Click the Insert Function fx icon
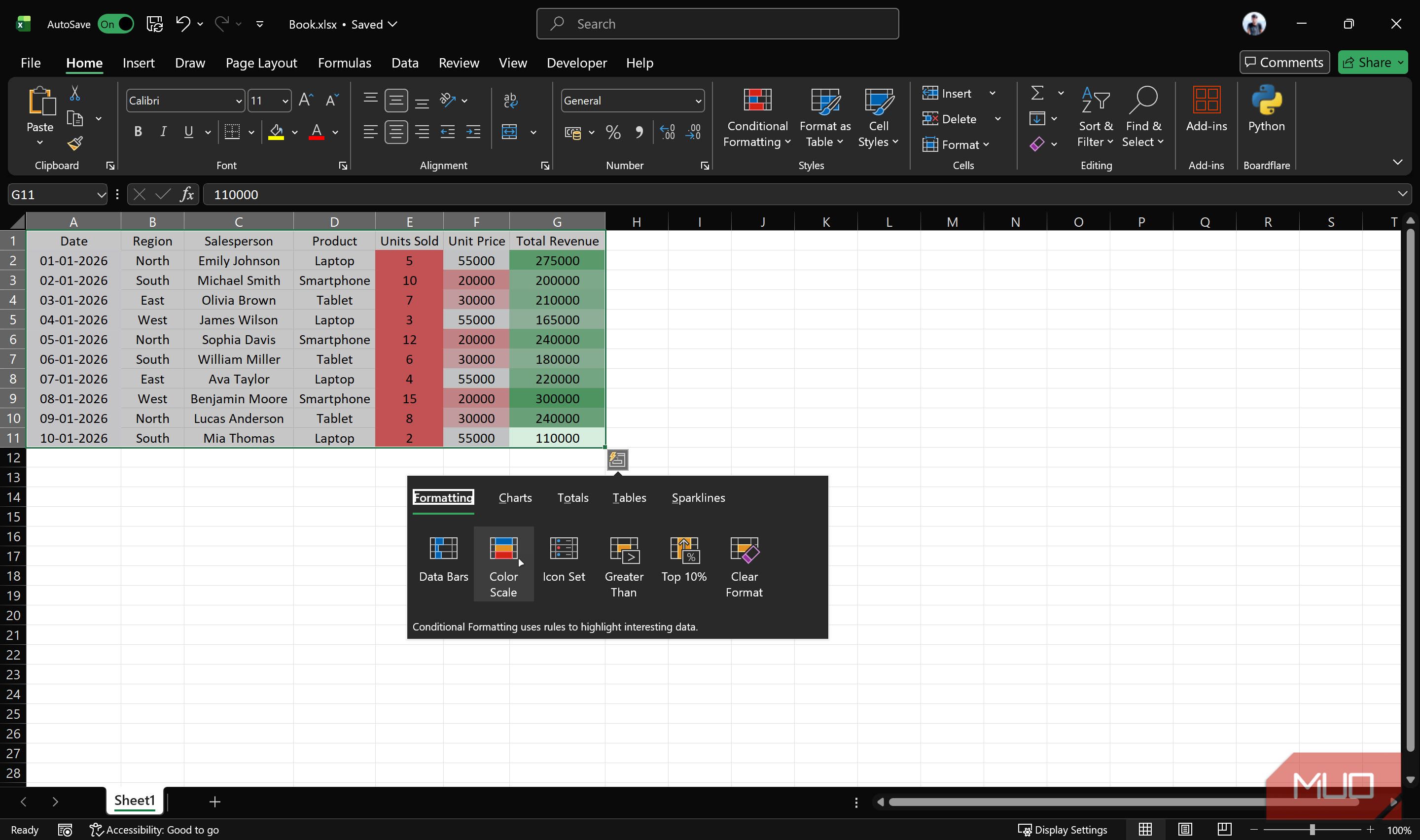Image resolution: width=1420 pixels, height=840 pixels. [187, 195]
